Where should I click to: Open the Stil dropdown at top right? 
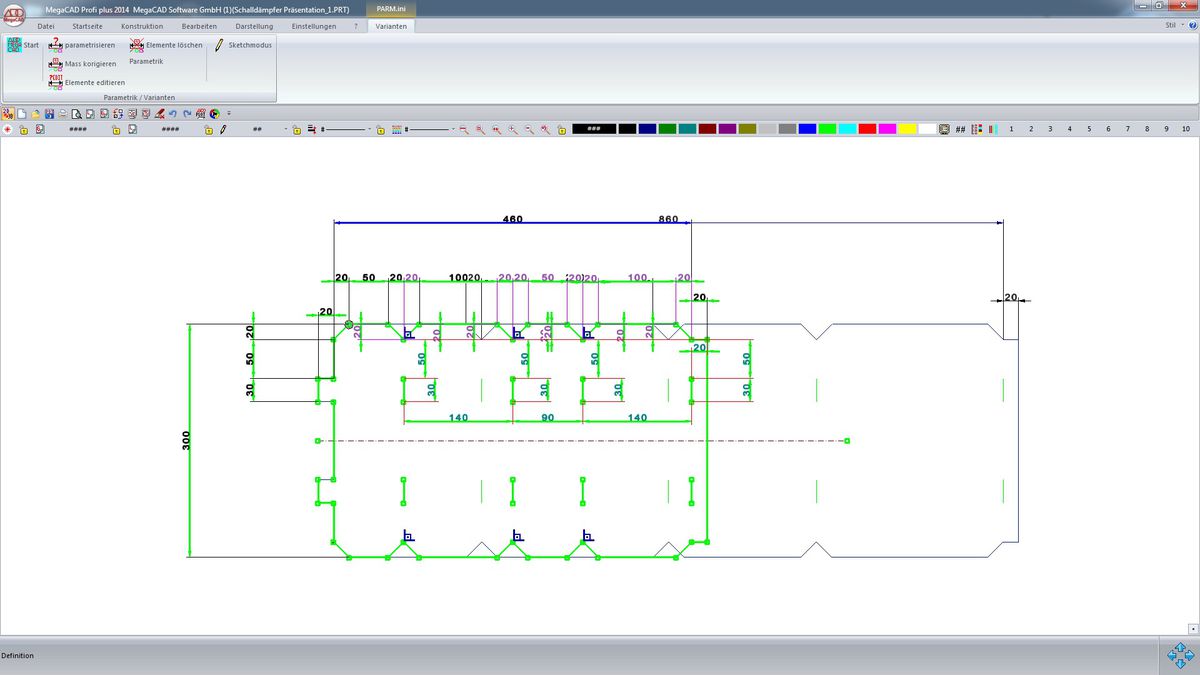pos(1173,26)
